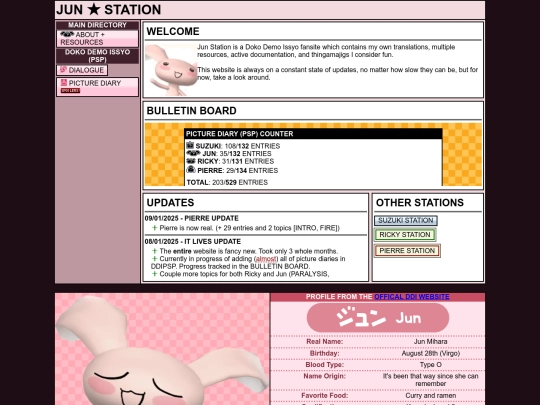Image resolution: width=540 pixels, height=405 pixels.
Task: Click the Favorite Food value 'Curry and ramen'
Action: coord(430,395)
